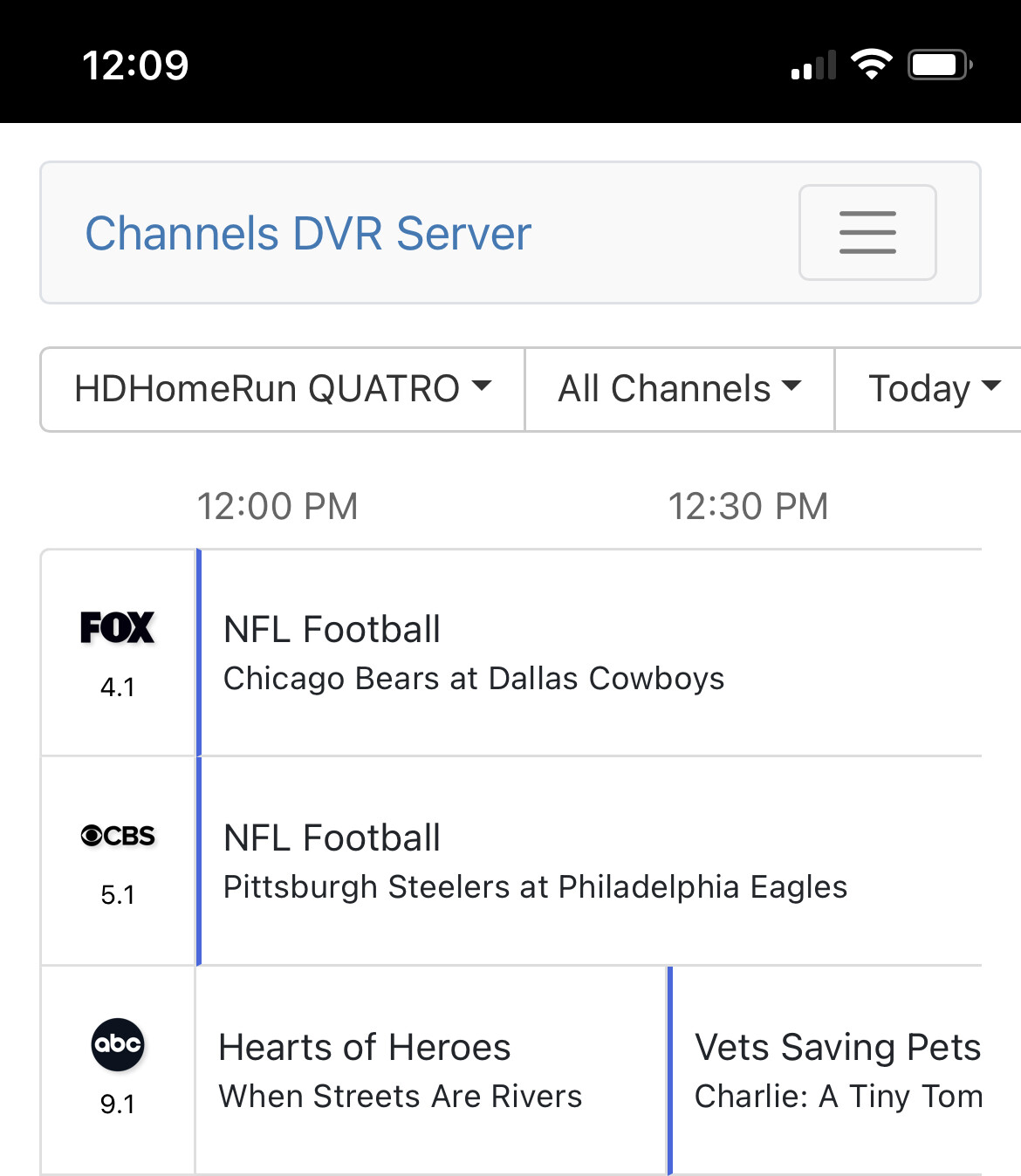Click the 12:00 PM time header
This screenshot has height=1176, width=1021.
pyautogui.click(x=278, y=506)
